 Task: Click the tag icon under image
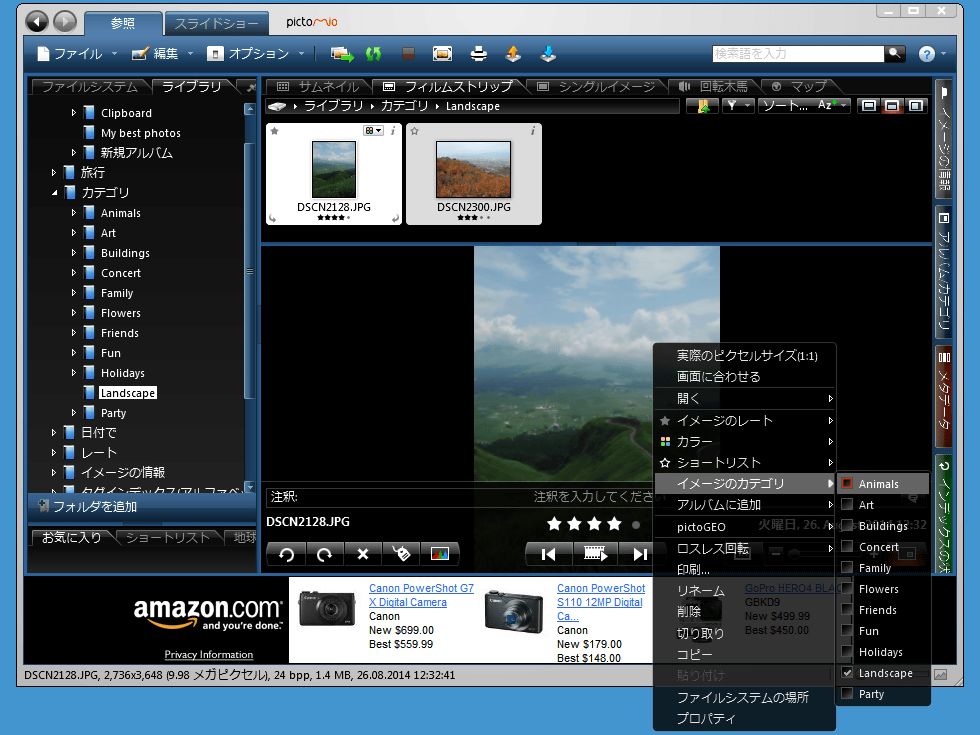point(401,554)
